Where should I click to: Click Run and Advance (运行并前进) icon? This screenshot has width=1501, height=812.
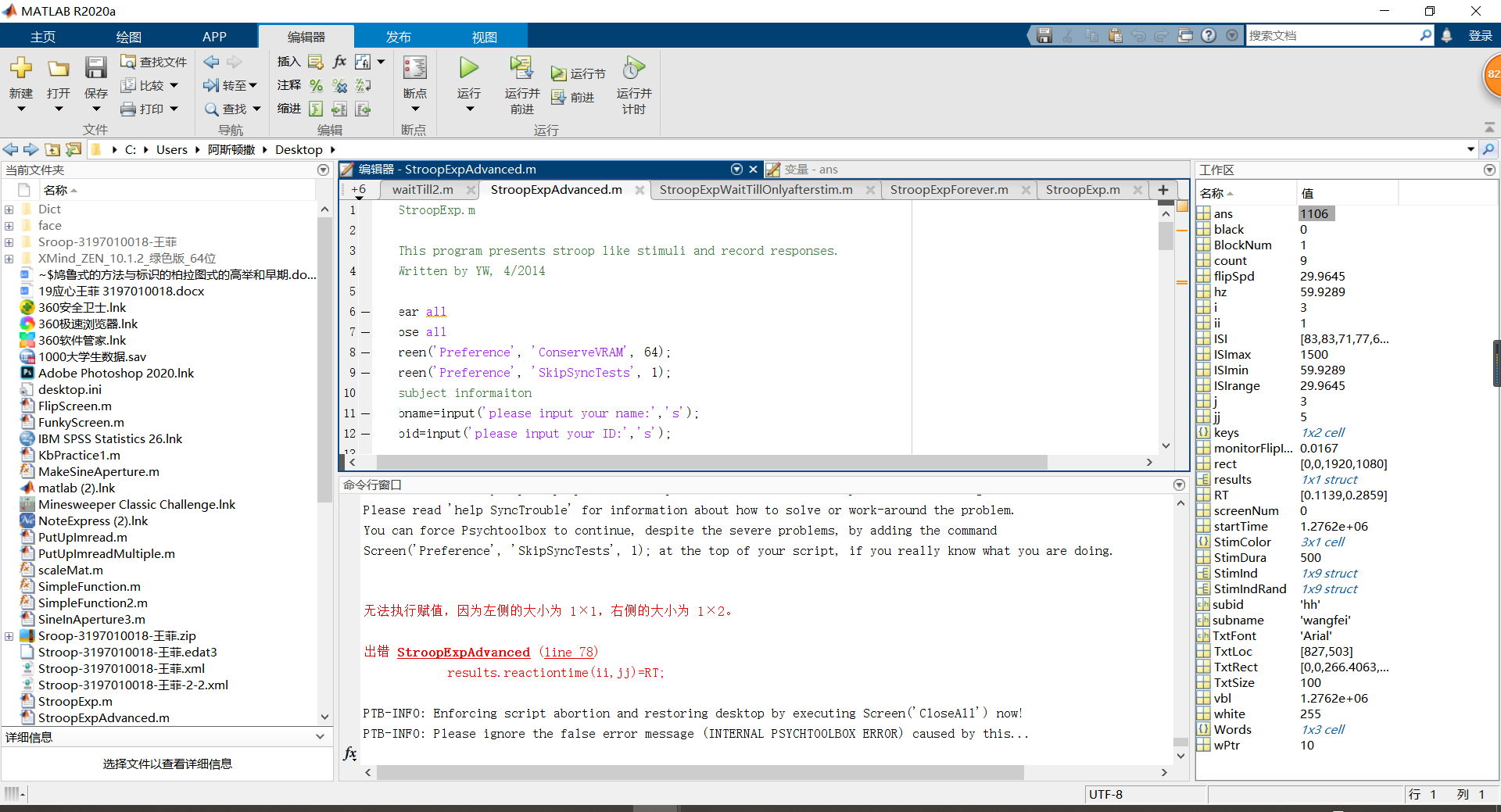pyautogui.click(x=521, y=68)
